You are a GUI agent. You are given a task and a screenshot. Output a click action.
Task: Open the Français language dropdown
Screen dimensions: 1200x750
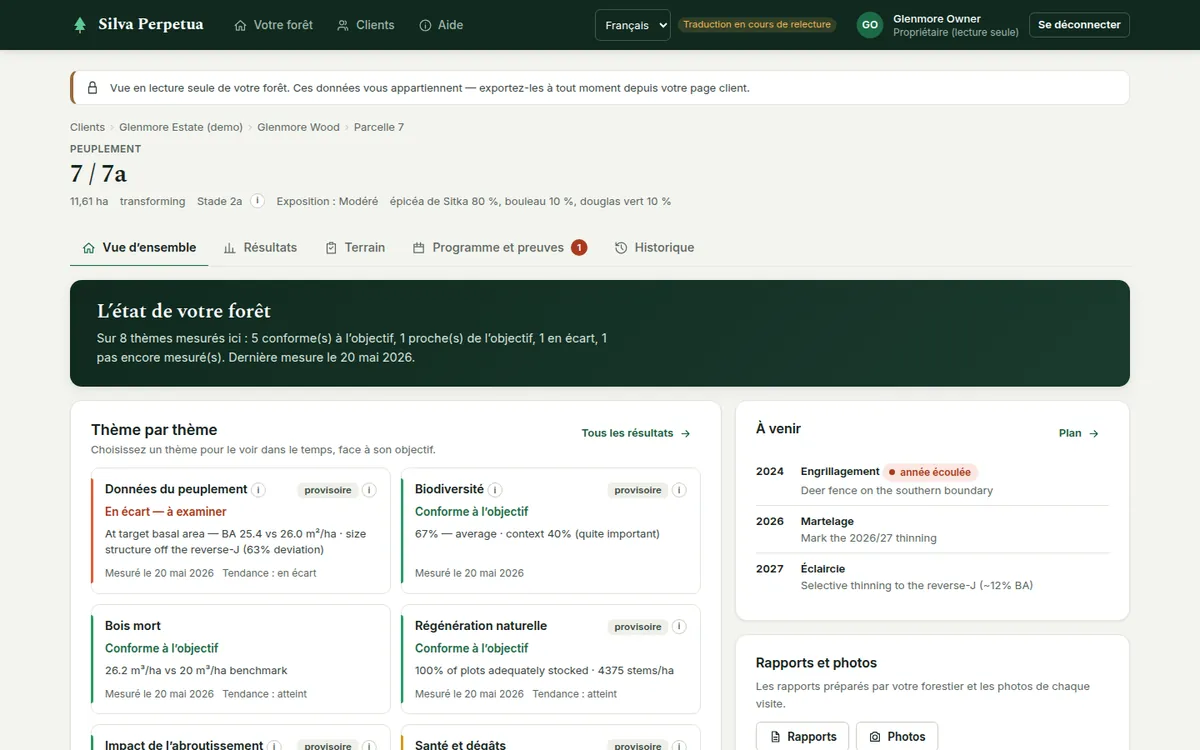(x=632, y=25)
